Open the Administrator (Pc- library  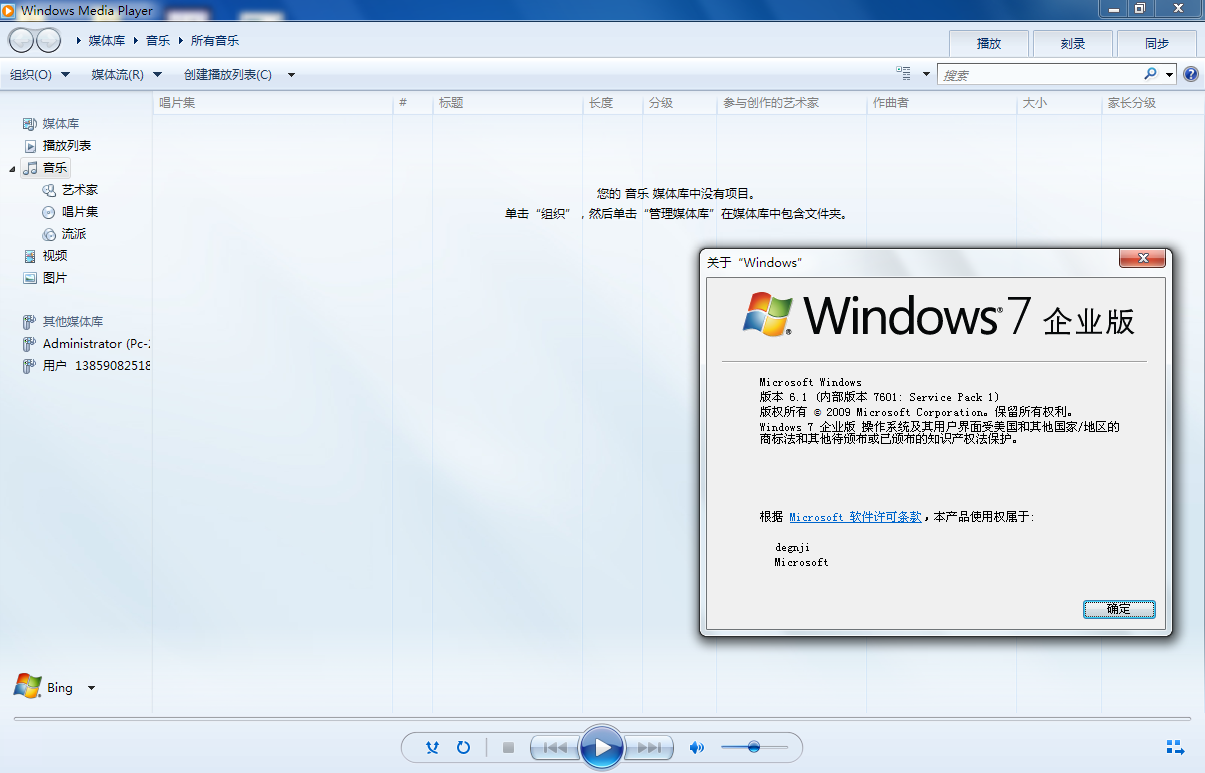(86, 344)
